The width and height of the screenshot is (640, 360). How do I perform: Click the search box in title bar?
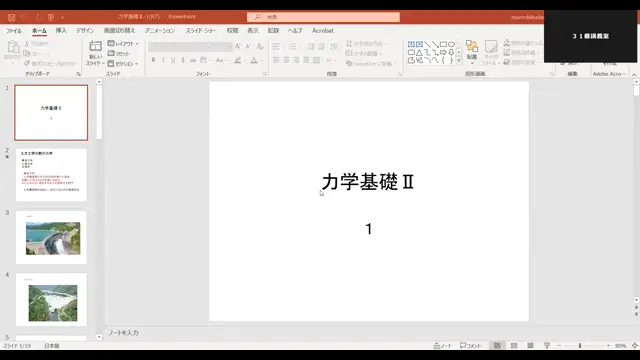[323, 17]
